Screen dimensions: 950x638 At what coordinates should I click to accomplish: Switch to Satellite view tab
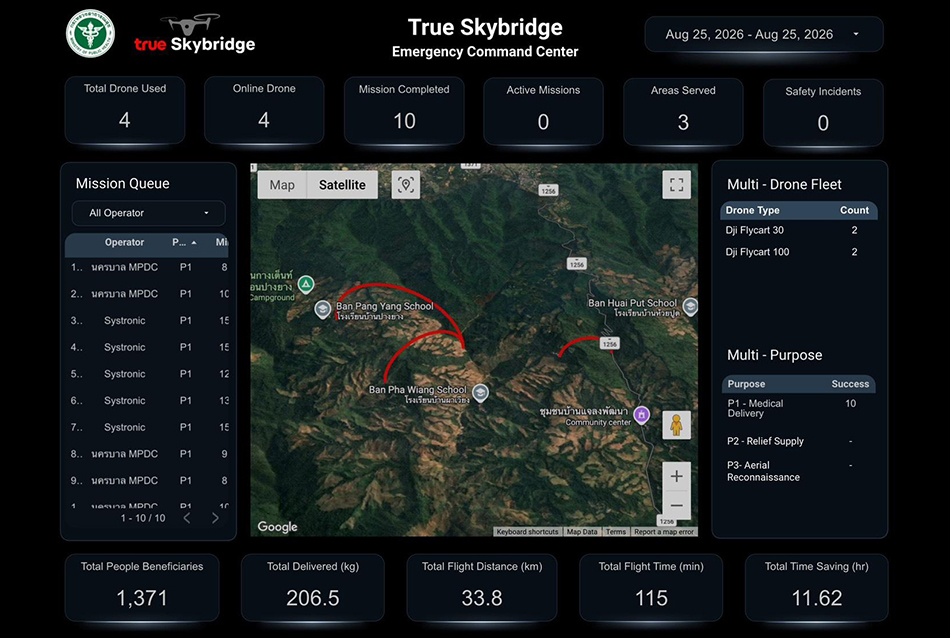coord(342,185)
